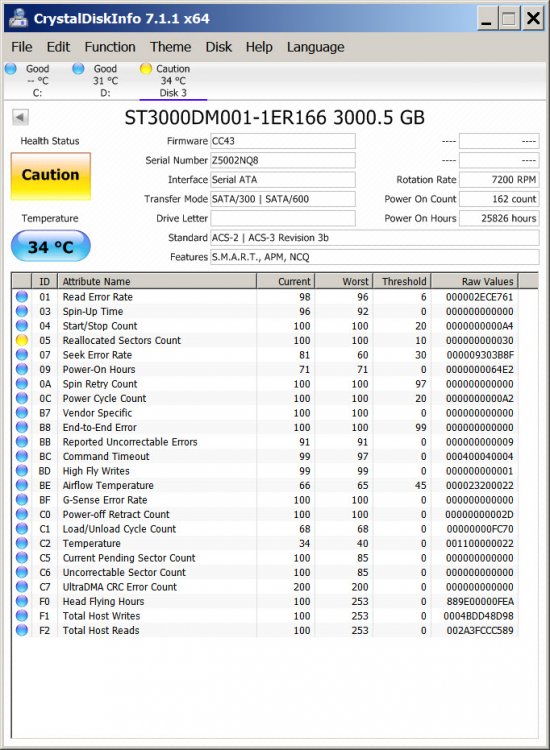Click the yellow caution icon for Disk 3

[x=146, y=69]
